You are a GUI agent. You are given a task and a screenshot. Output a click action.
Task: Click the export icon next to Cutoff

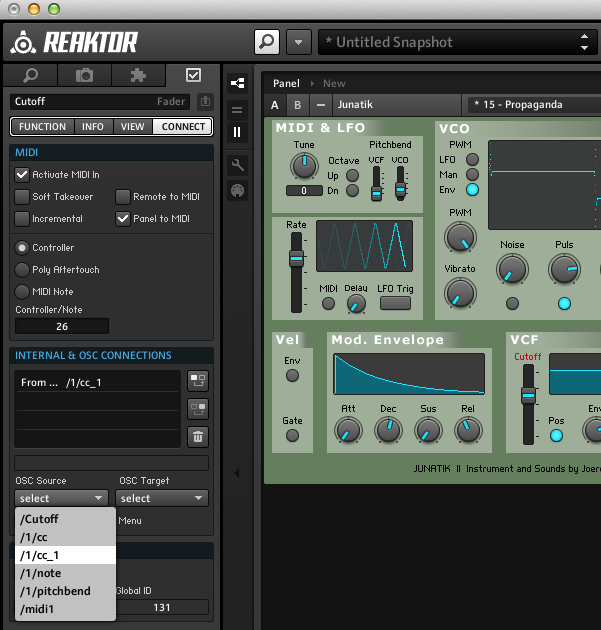click(205, 101)
